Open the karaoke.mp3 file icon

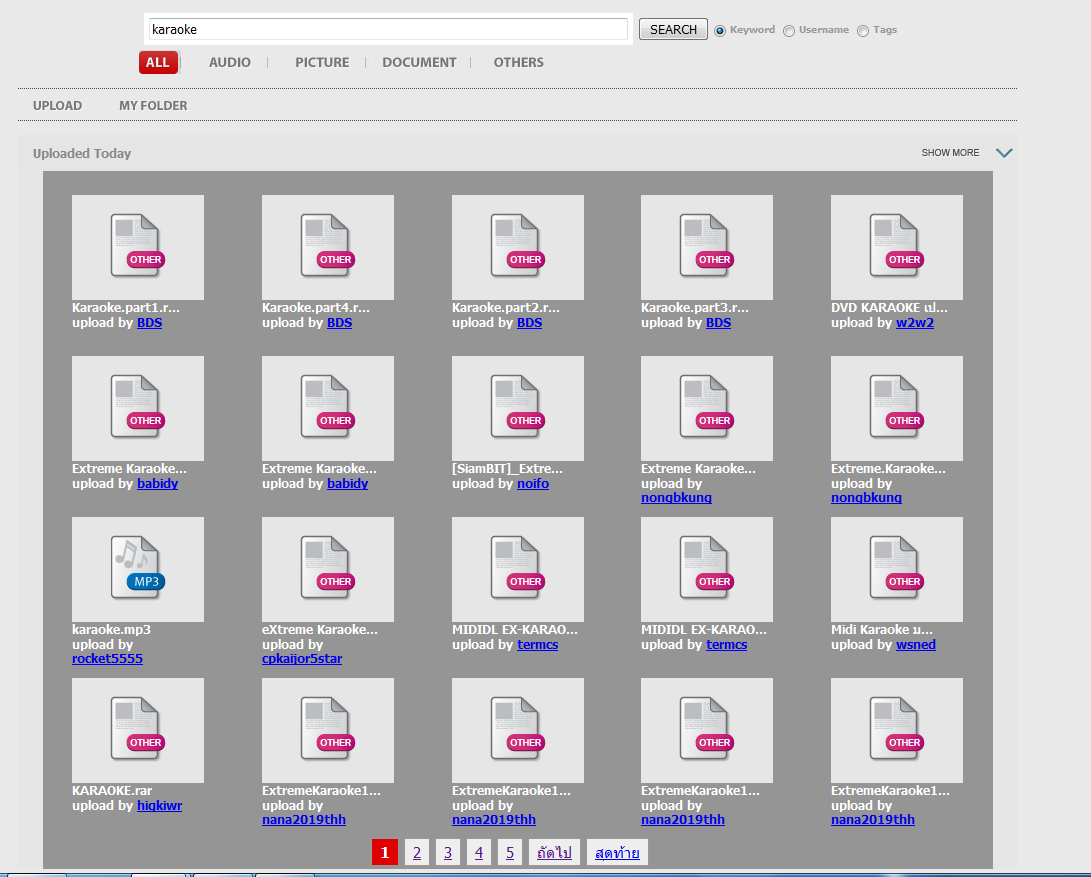(x=137, y=568)
